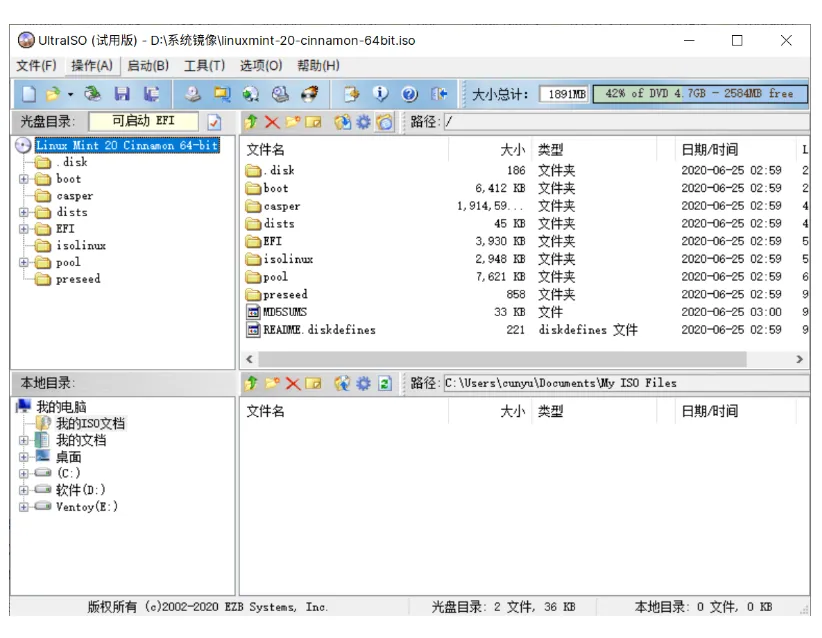
Task: Click the Make CD/DVD image drive icon
Action: (x=193, y=94)
